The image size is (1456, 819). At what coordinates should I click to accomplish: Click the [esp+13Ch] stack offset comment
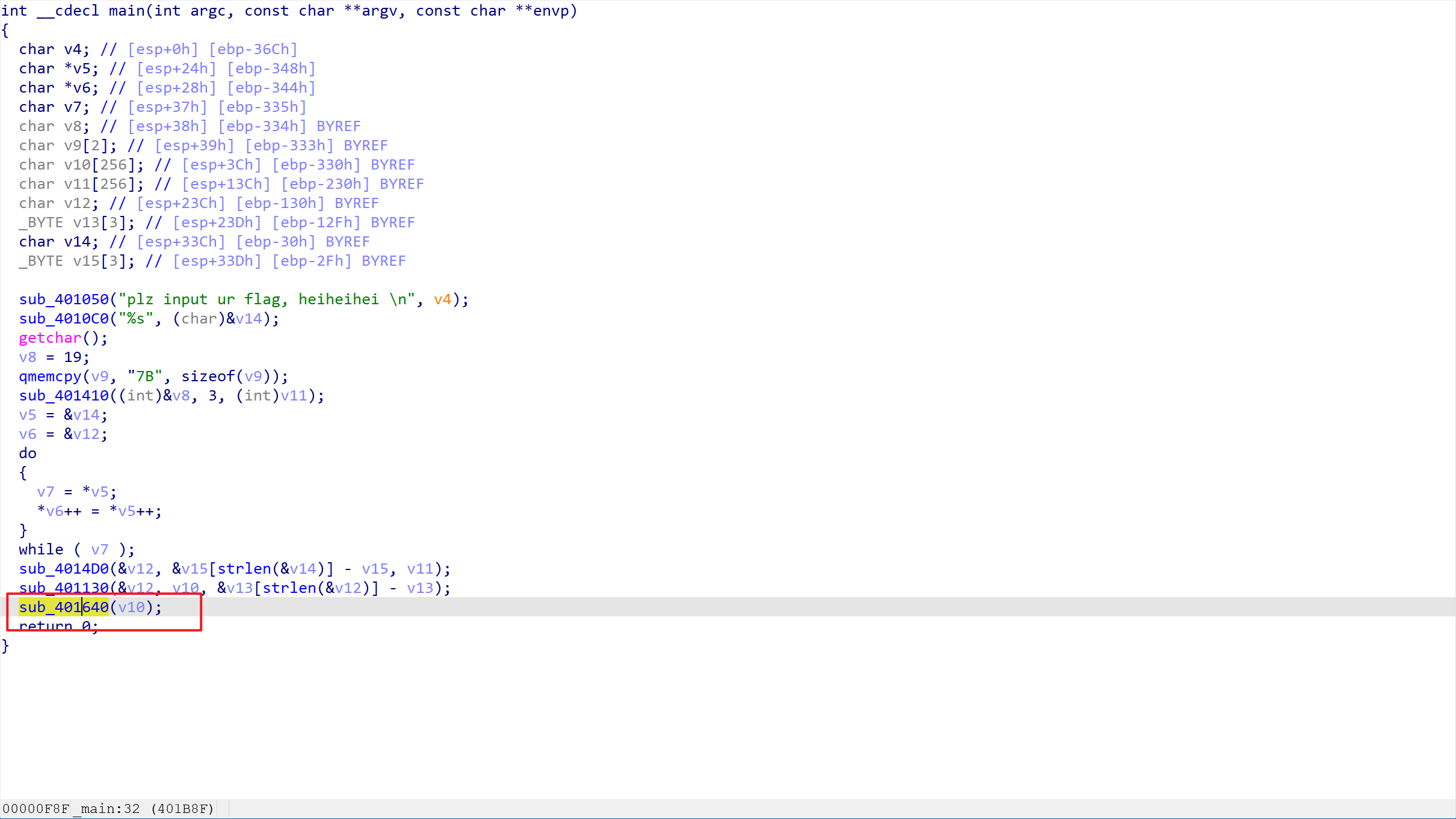226,183
